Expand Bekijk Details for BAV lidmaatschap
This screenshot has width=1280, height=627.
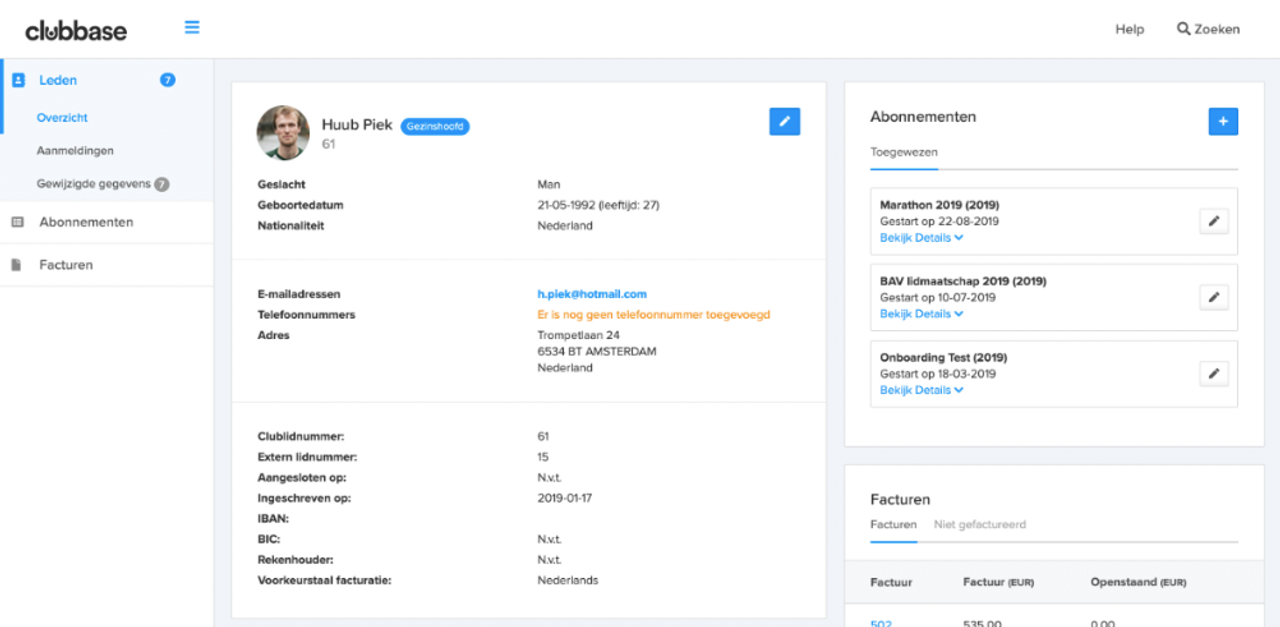(921, 314)
